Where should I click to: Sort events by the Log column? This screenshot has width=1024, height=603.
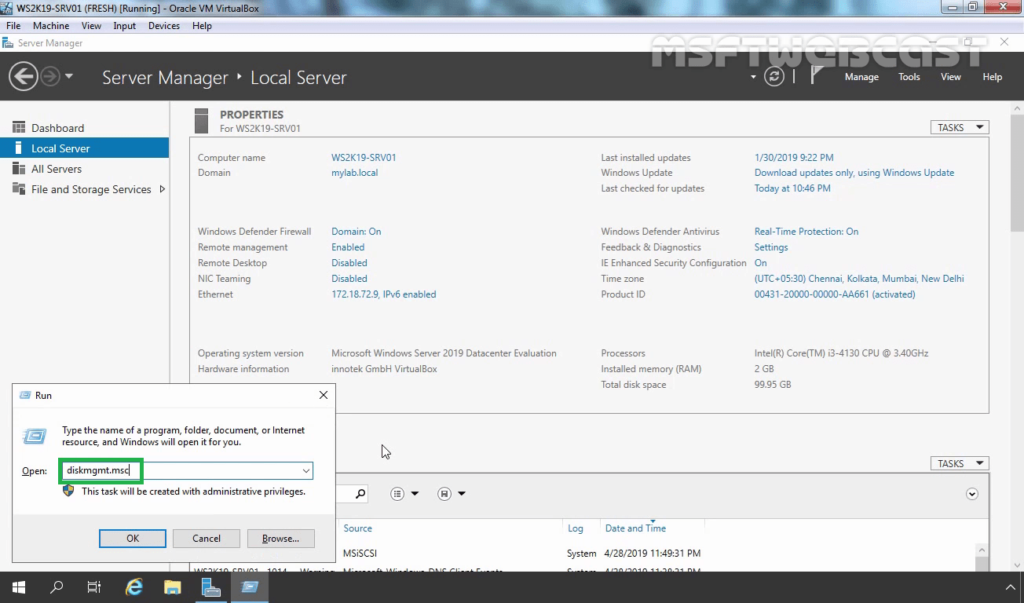pyautogui.click(x=575, y=528)
